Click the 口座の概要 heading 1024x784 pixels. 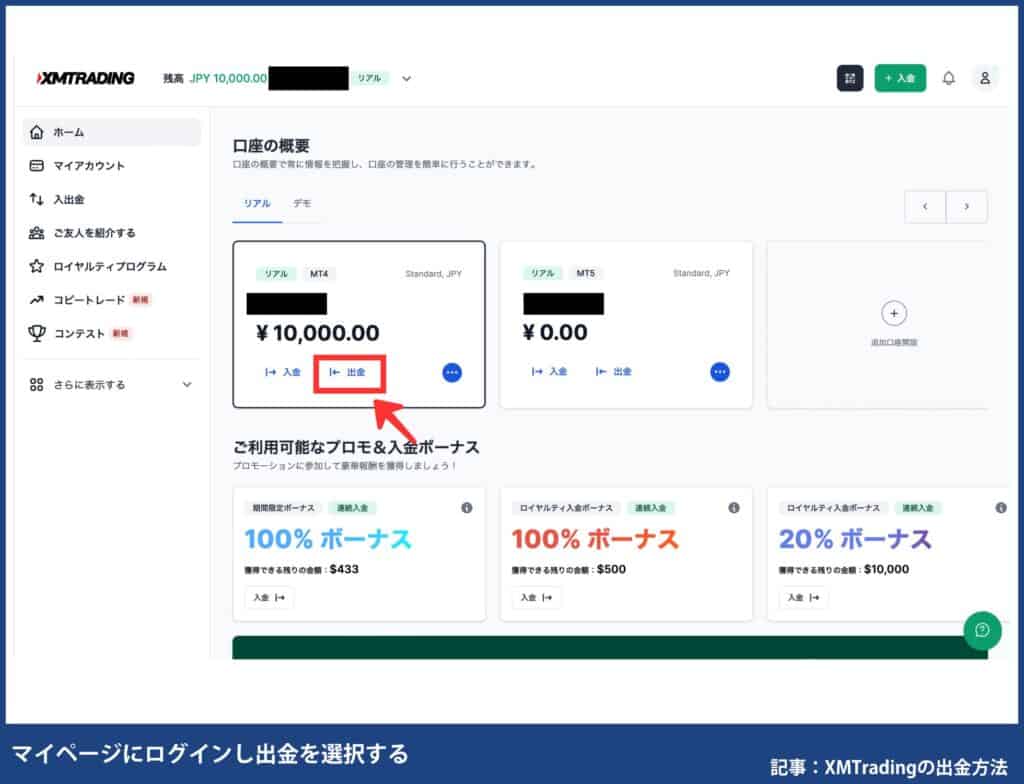(270, 146)
